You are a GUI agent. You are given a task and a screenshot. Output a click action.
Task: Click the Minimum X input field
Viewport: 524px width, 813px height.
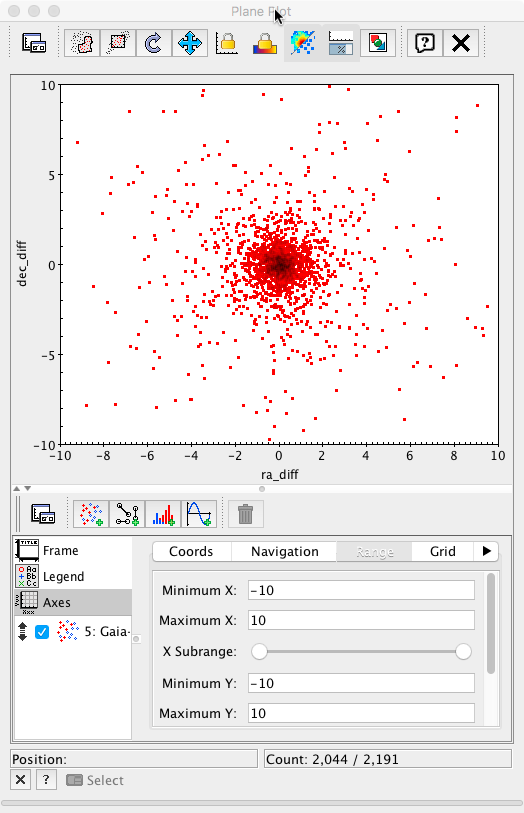tap(361, 590)
